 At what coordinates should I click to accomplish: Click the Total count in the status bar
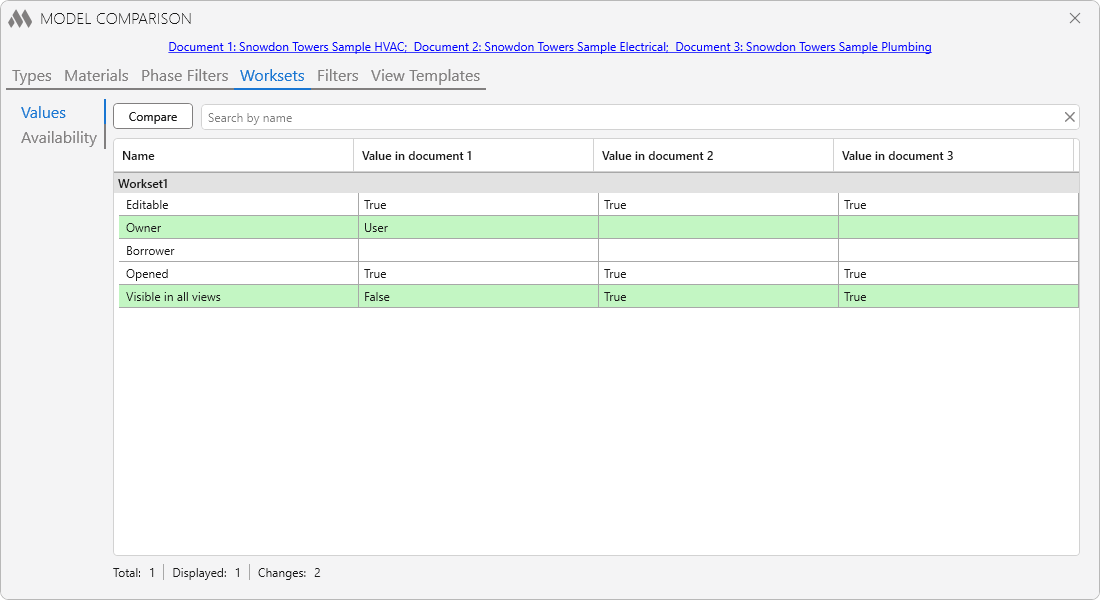pyautogui.click(x=134, y=573)
